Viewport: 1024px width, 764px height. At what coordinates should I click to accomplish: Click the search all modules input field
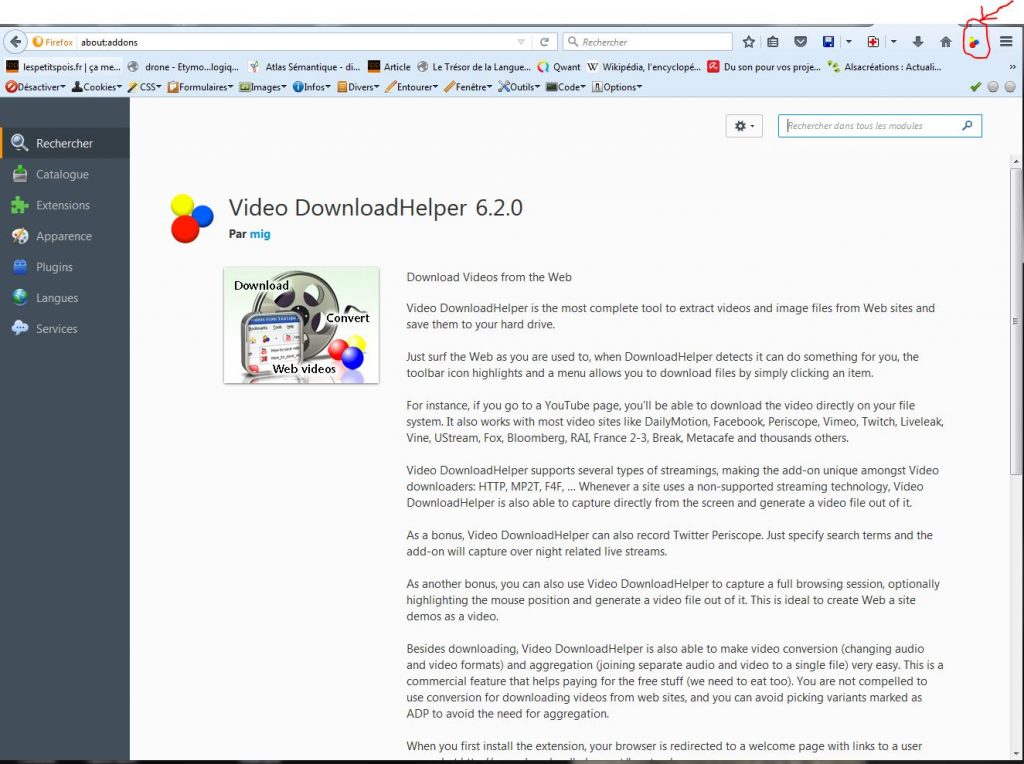870,126
